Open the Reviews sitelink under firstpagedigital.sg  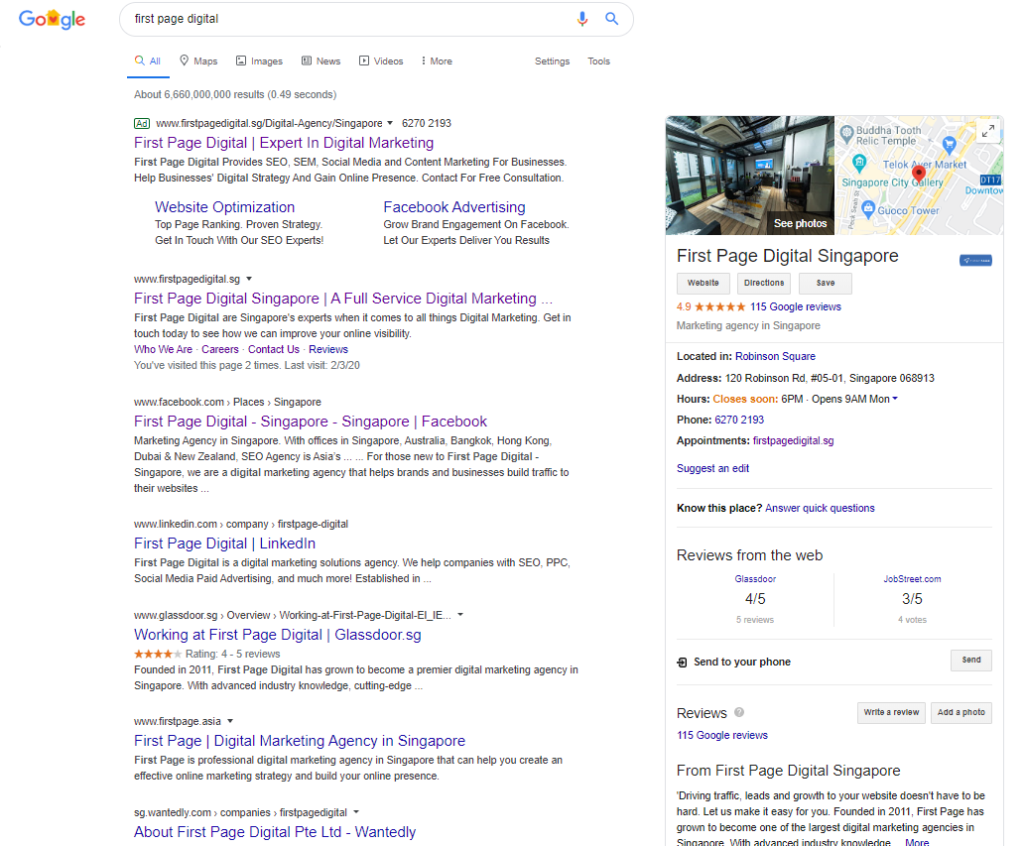click(328, 350)
